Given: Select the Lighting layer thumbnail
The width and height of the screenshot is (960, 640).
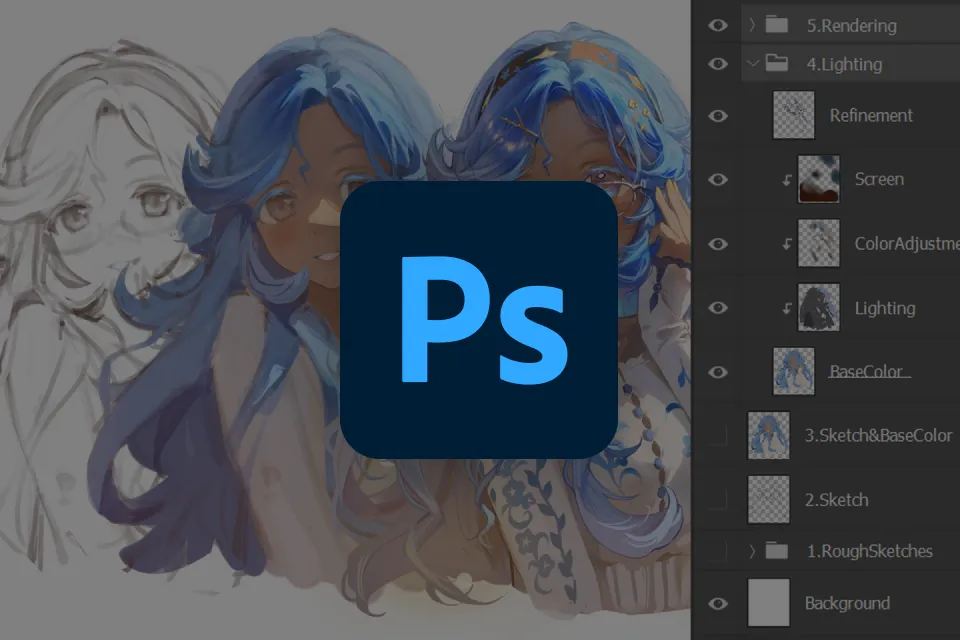Looking at the screenshot, I should point(819,307).
